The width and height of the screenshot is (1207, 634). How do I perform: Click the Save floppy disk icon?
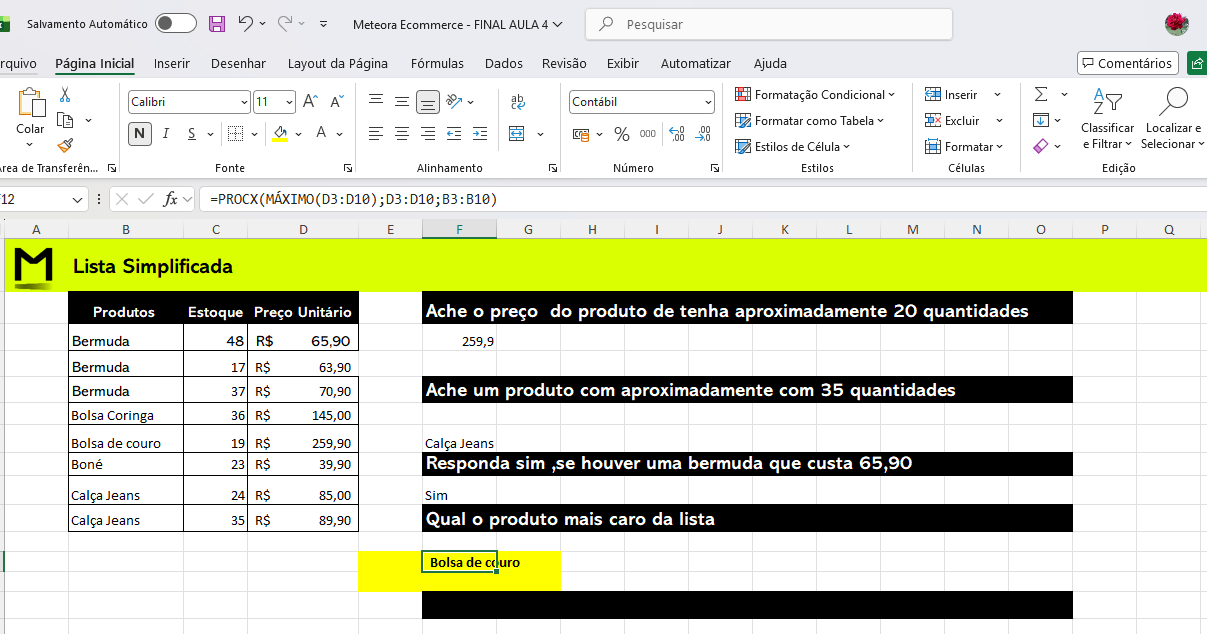coord(217,23)
